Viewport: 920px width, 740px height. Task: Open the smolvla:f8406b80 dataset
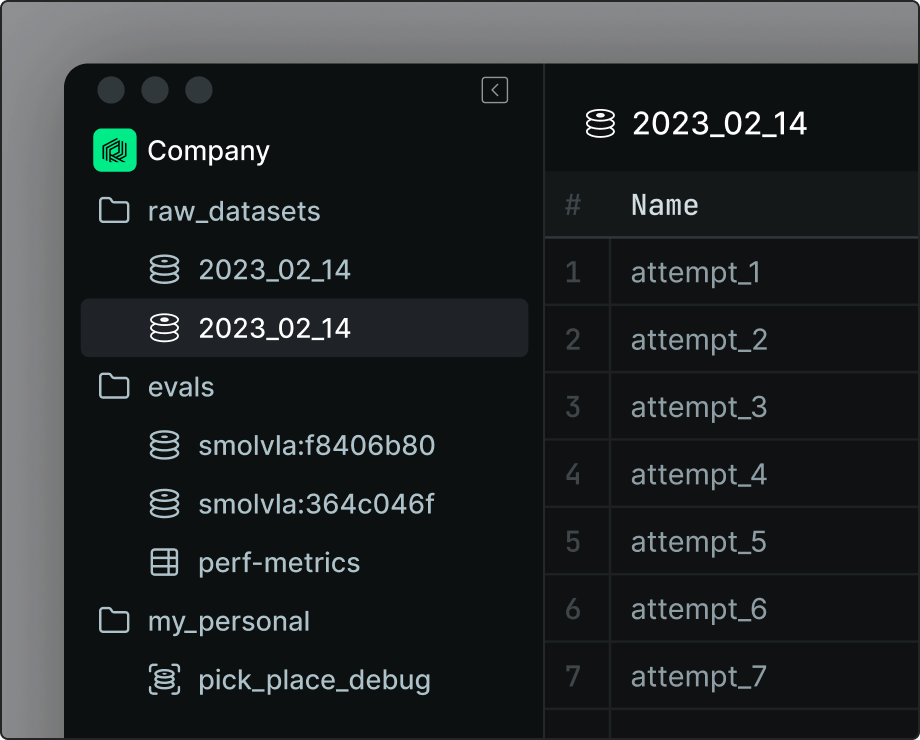point(318,446)
